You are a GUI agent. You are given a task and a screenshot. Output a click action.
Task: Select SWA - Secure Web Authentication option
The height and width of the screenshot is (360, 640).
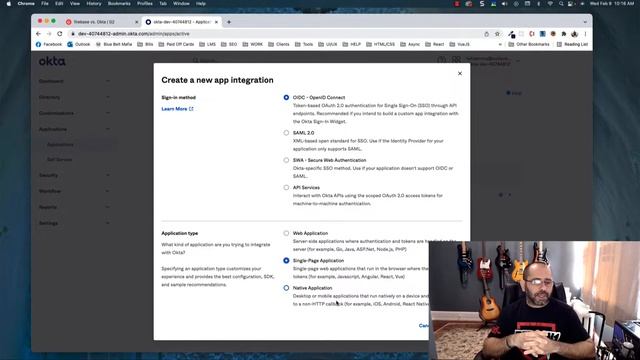(286, 160)
